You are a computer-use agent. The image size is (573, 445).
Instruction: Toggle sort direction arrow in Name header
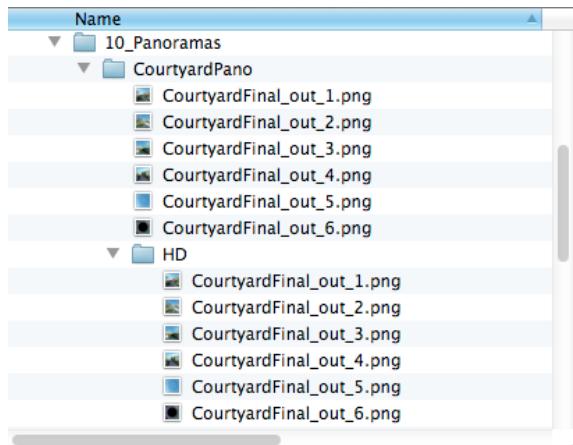click(532, 18)
